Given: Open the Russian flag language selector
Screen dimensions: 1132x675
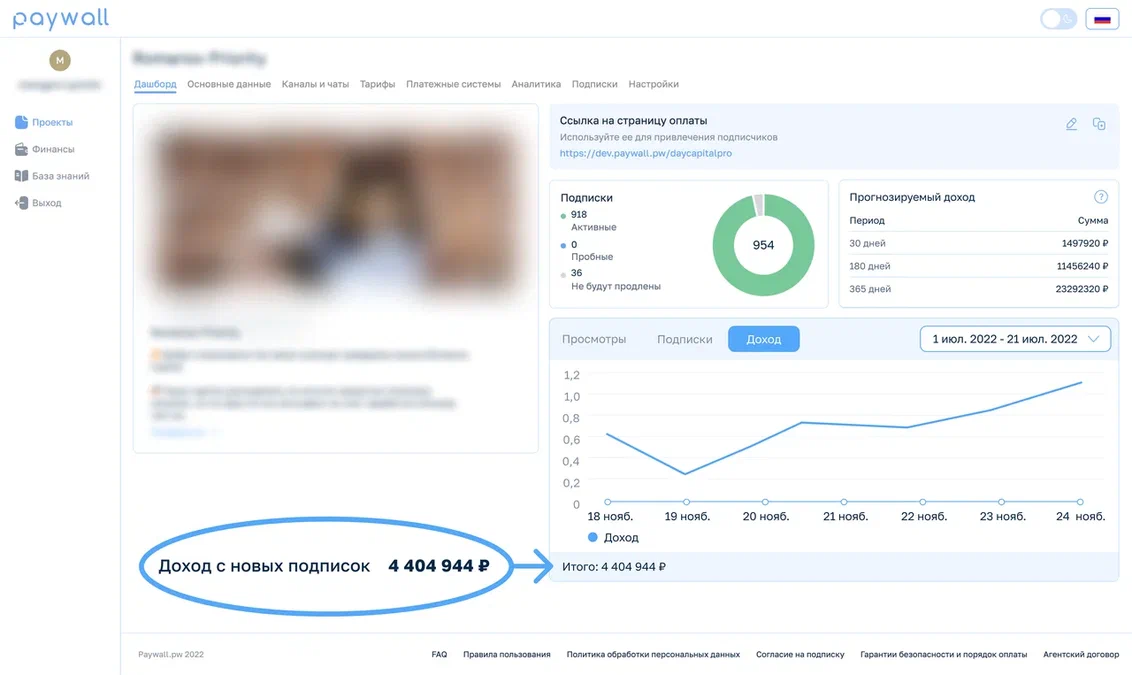Looking at the screenshot, I should tap(1102, 19).
